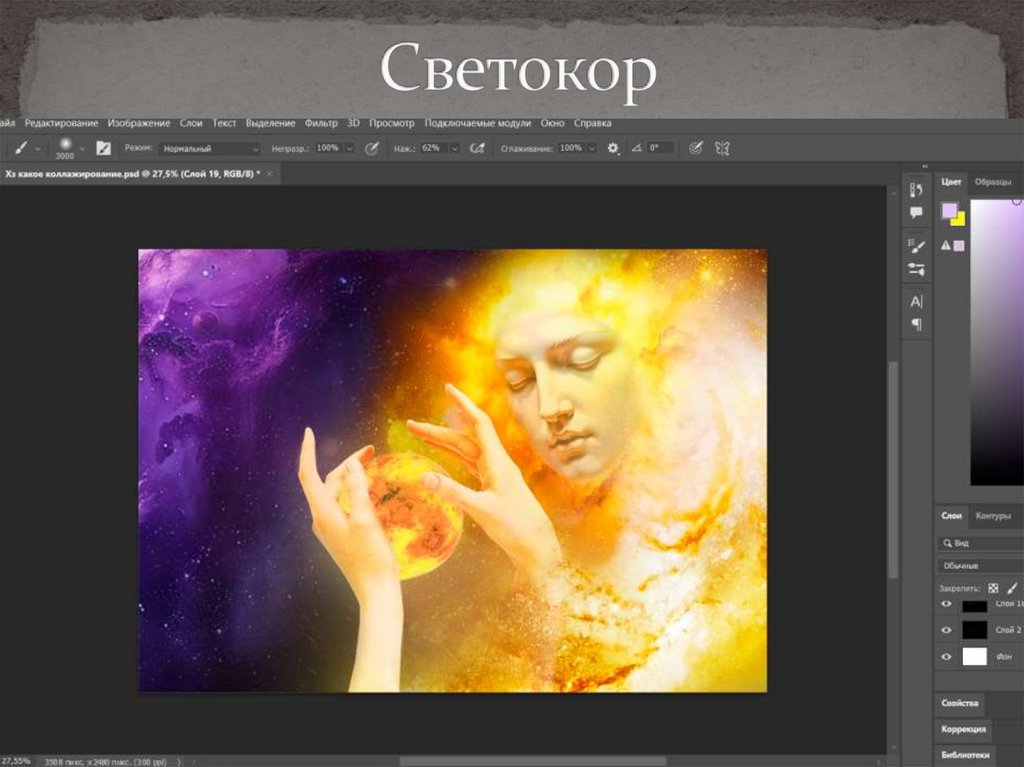This screenshot has width=1024, height=767.
Task: Click the tablet pressure smoothing icon
Action: click(x=694, y=147)
